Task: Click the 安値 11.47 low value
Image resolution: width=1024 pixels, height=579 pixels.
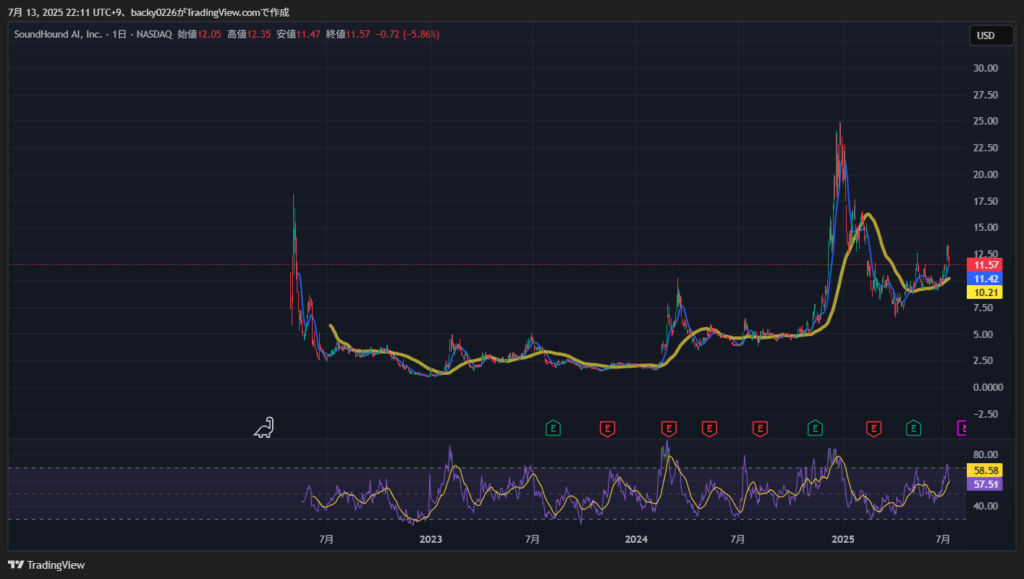Action: tap(298, 34)
